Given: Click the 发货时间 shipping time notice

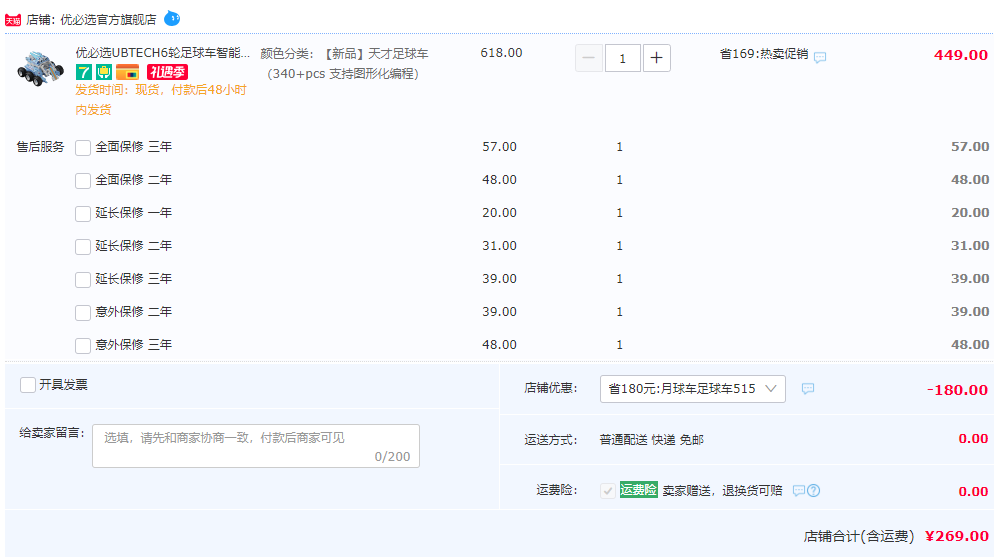Looking at the screenshot, I should (161, 100).
